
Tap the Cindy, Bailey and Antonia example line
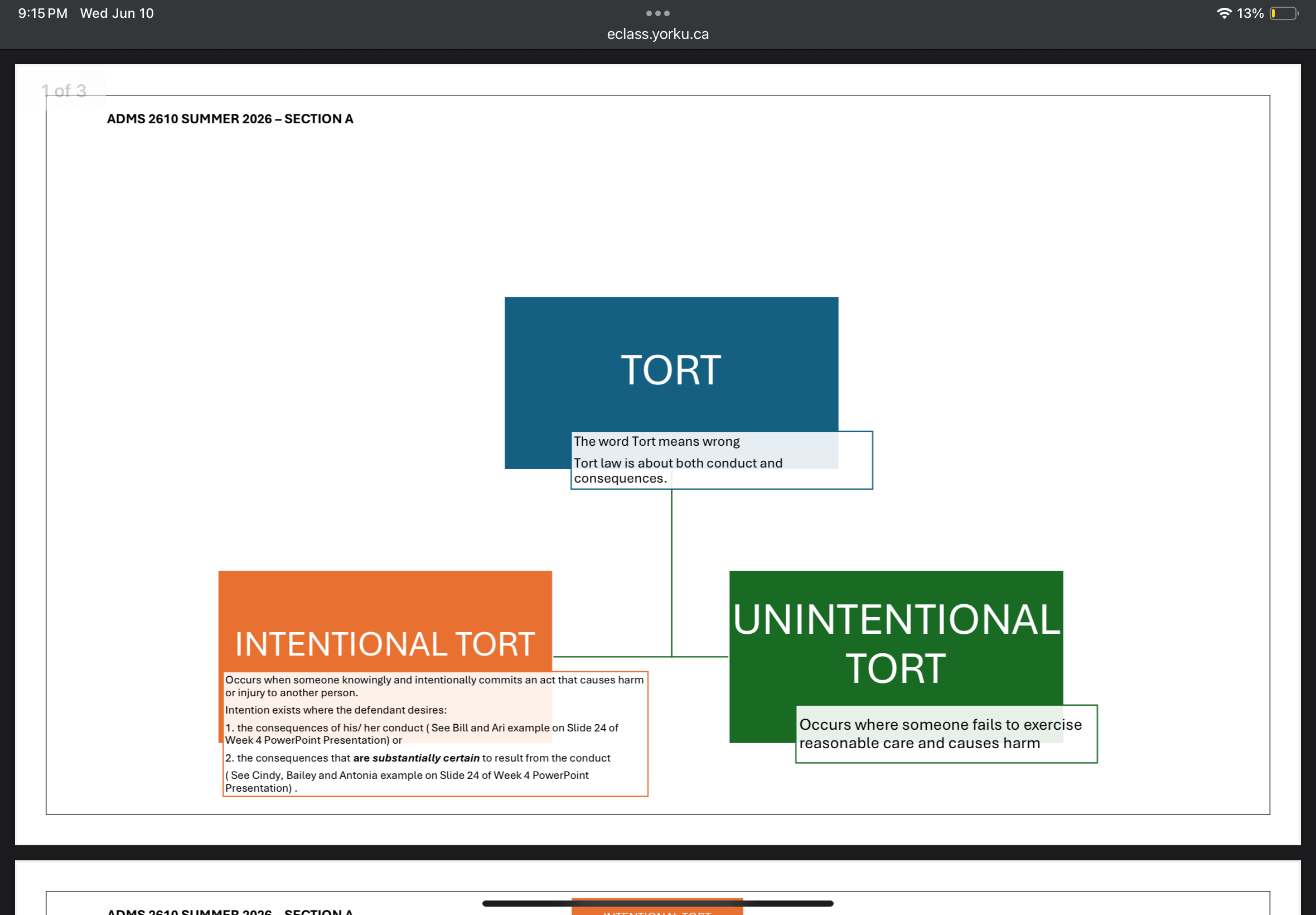(x=407, y=782)
